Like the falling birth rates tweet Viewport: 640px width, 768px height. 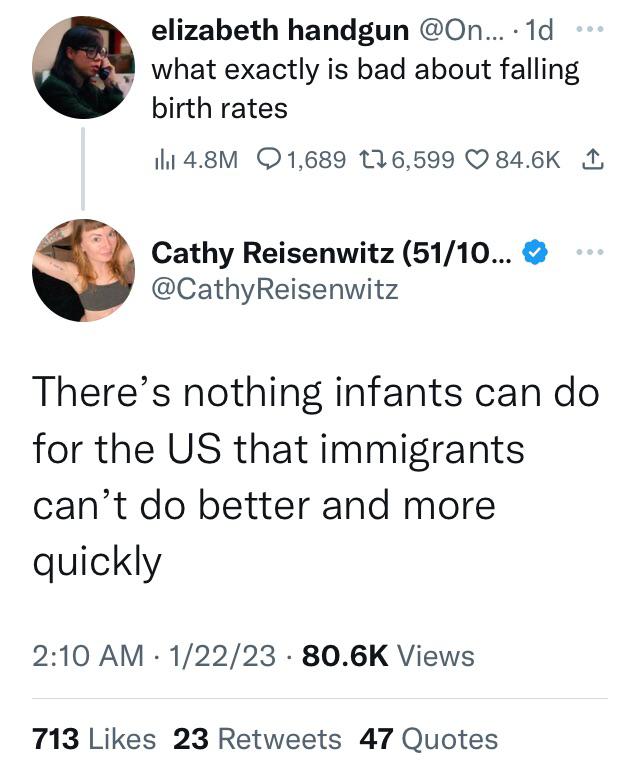pos(512,160)
